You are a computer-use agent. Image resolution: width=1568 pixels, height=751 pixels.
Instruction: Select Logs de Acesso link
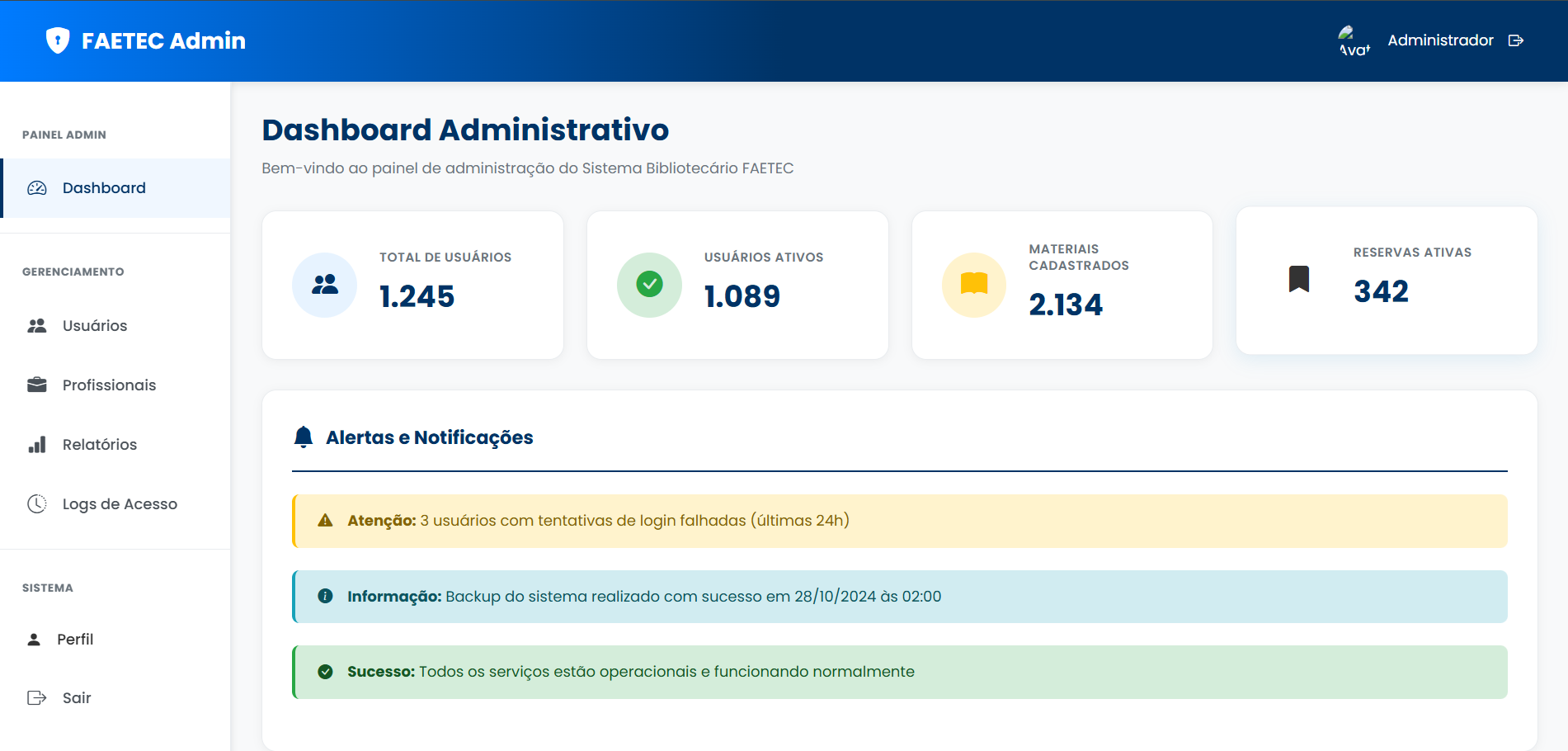point(120,504)
